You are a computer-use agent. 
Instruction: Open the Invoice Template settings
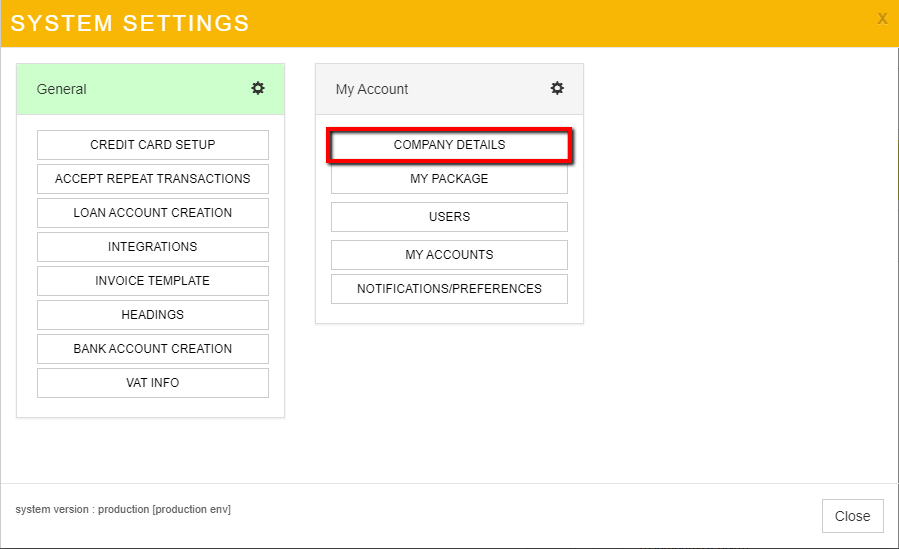click(x=153, y=281)
